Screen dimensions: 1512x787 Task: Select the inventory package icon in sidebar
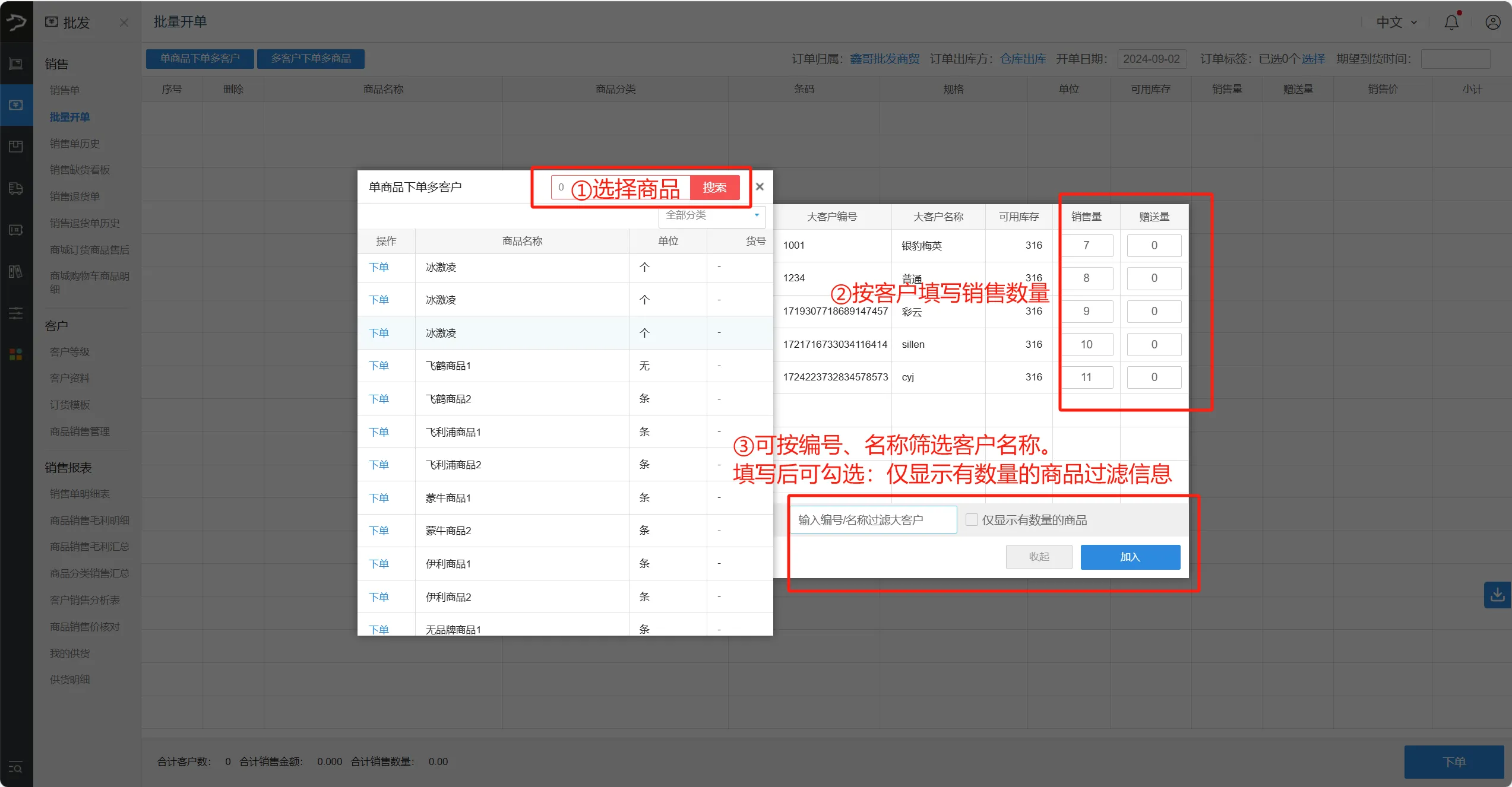(15, 146)
